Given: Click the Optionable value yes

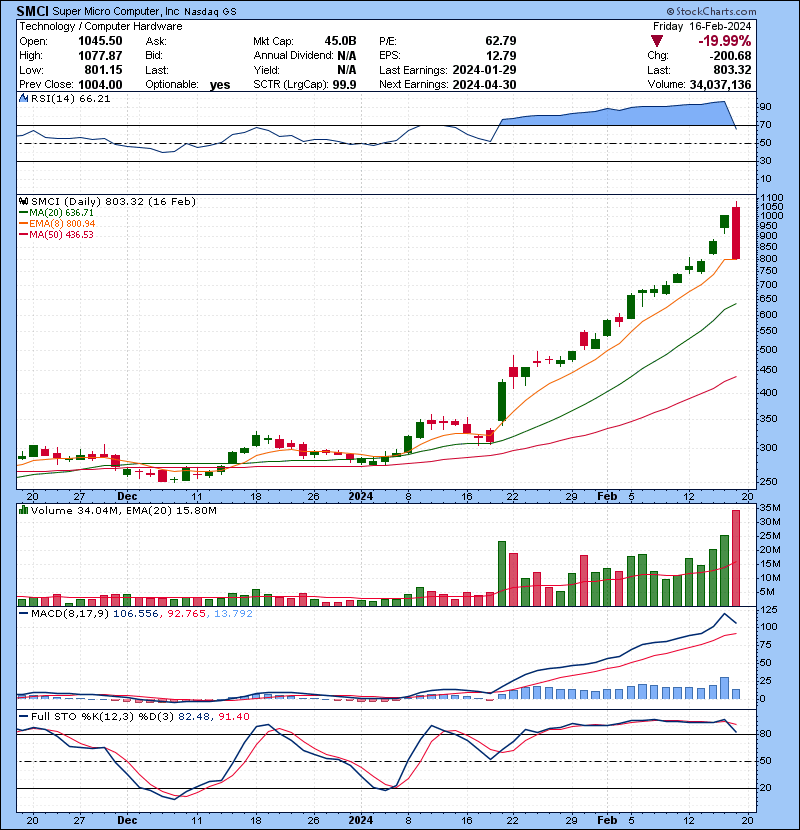Looking at the screenshot, I should [x=220, y=85].
